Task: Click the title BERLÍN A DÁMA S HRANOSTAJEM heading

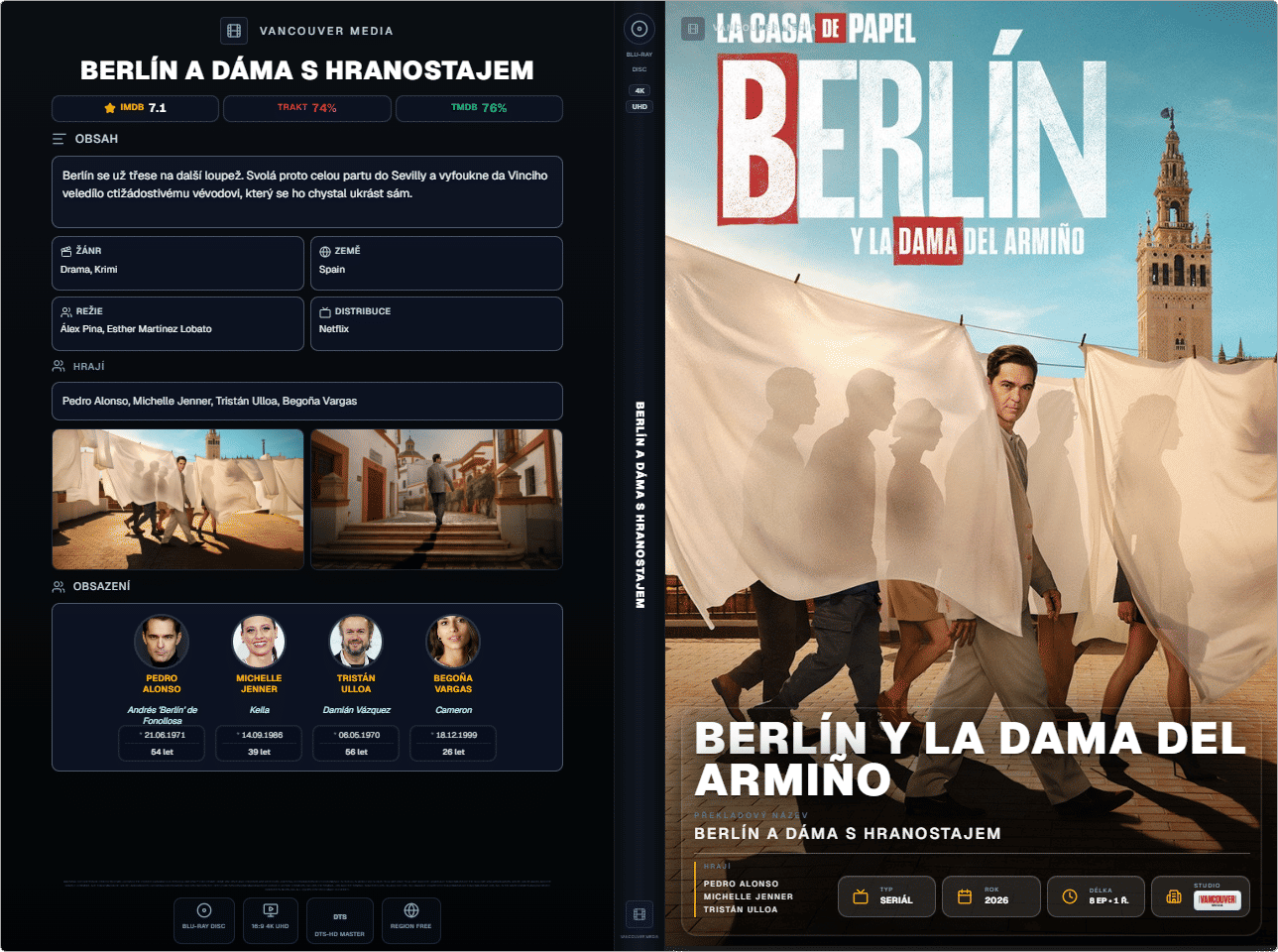Action: [307, 70]
